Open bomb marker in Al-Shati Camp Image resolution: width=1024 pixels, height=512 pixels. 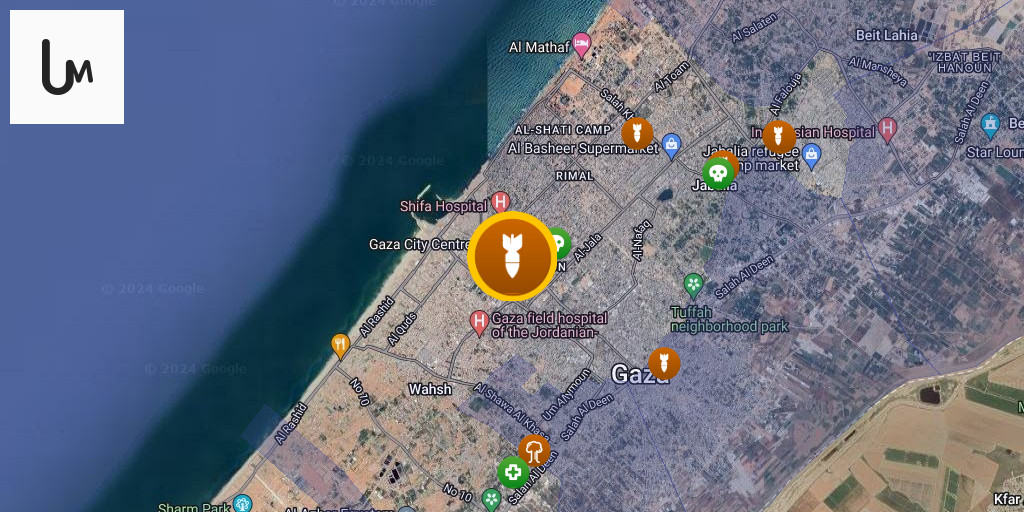[x=637, y=134]
